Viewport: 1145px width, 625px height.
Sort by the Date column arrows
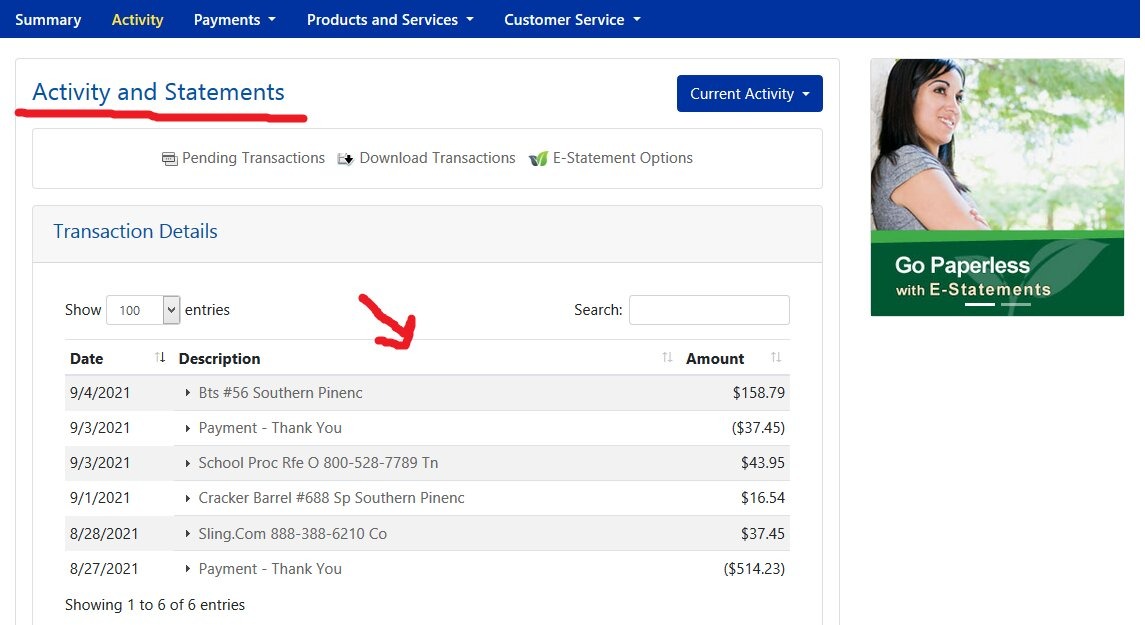pyautogui.click(x=160, y=357)
